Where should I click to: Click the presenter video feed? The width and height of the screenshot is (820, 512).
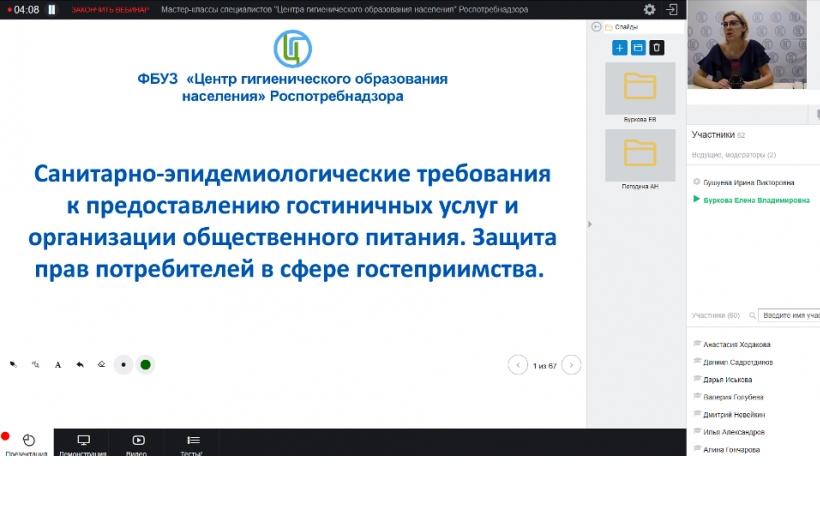tap(747, 44)
